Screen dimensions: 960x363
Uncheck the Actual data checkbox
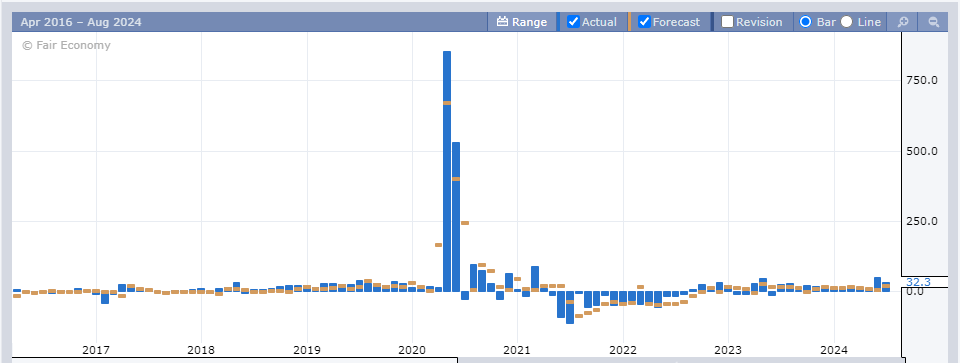[574, 22]
